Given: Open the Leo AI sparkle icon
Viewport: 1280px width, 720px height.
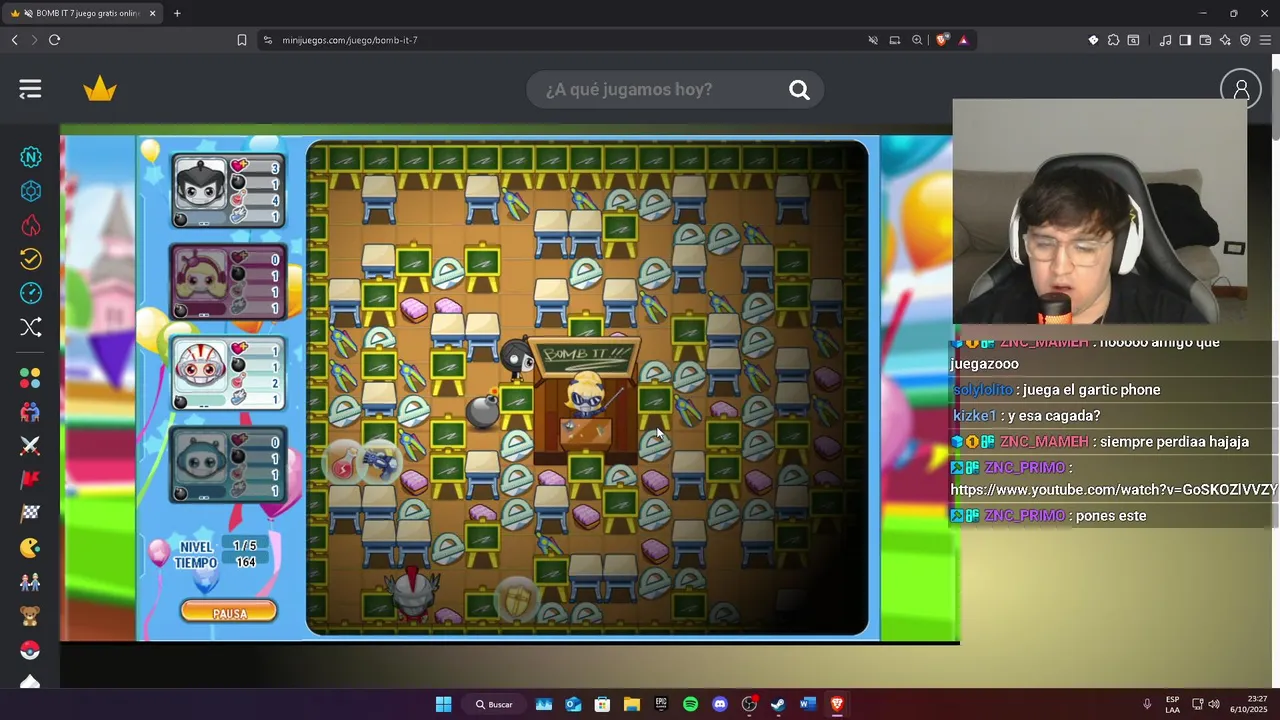Looking at the screenshot, I should point(1225,40).
